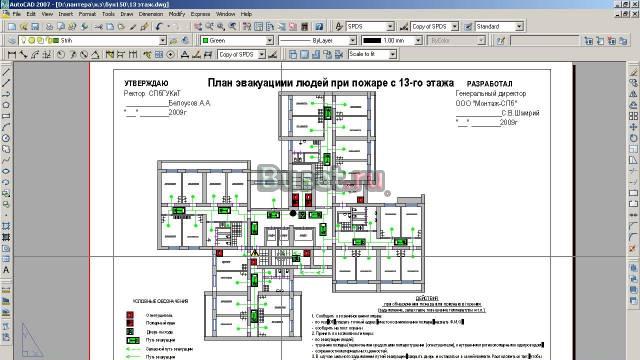This screenshot has width=640, height=360.
Task: Click the green color swatch in color control
Action: (x=205, y=40)
